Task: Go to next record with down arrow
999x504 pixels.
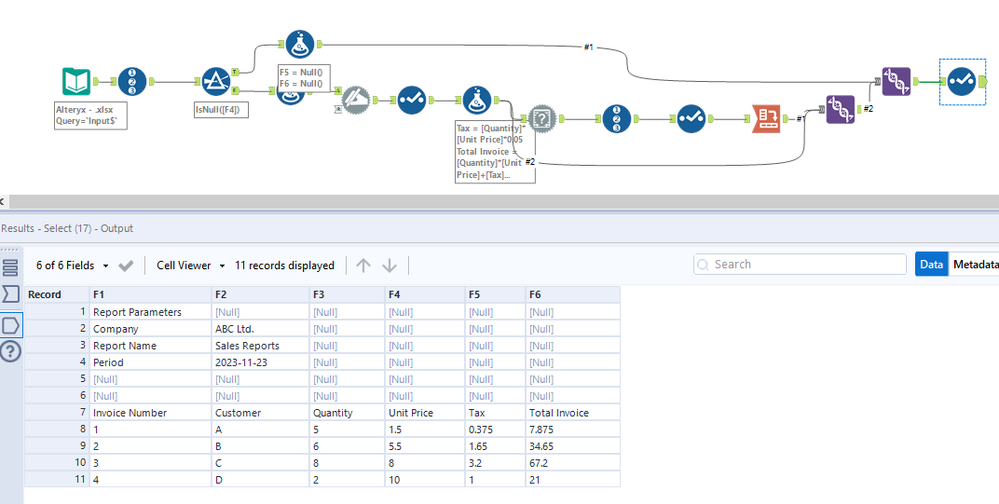Action: point(389,266)
